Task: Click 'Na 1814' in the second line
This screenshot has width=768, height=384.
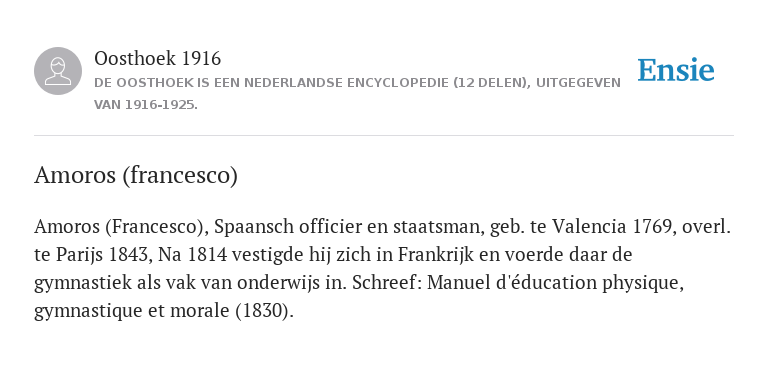Action: click(x=192, y=255)
